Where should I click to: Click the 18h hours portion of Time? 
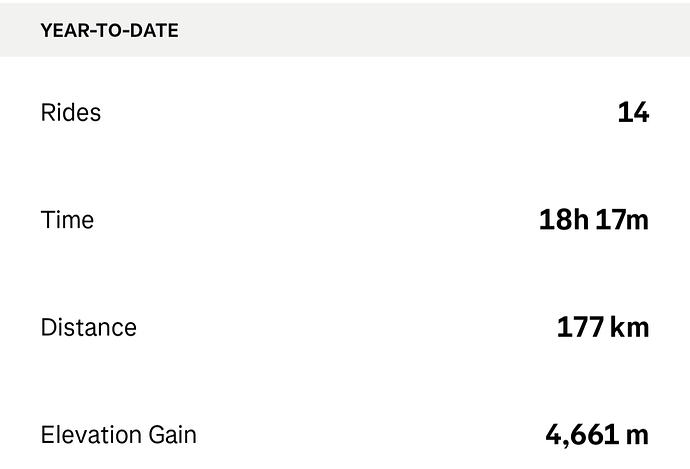pyautogui.click(x=564, y=220)
